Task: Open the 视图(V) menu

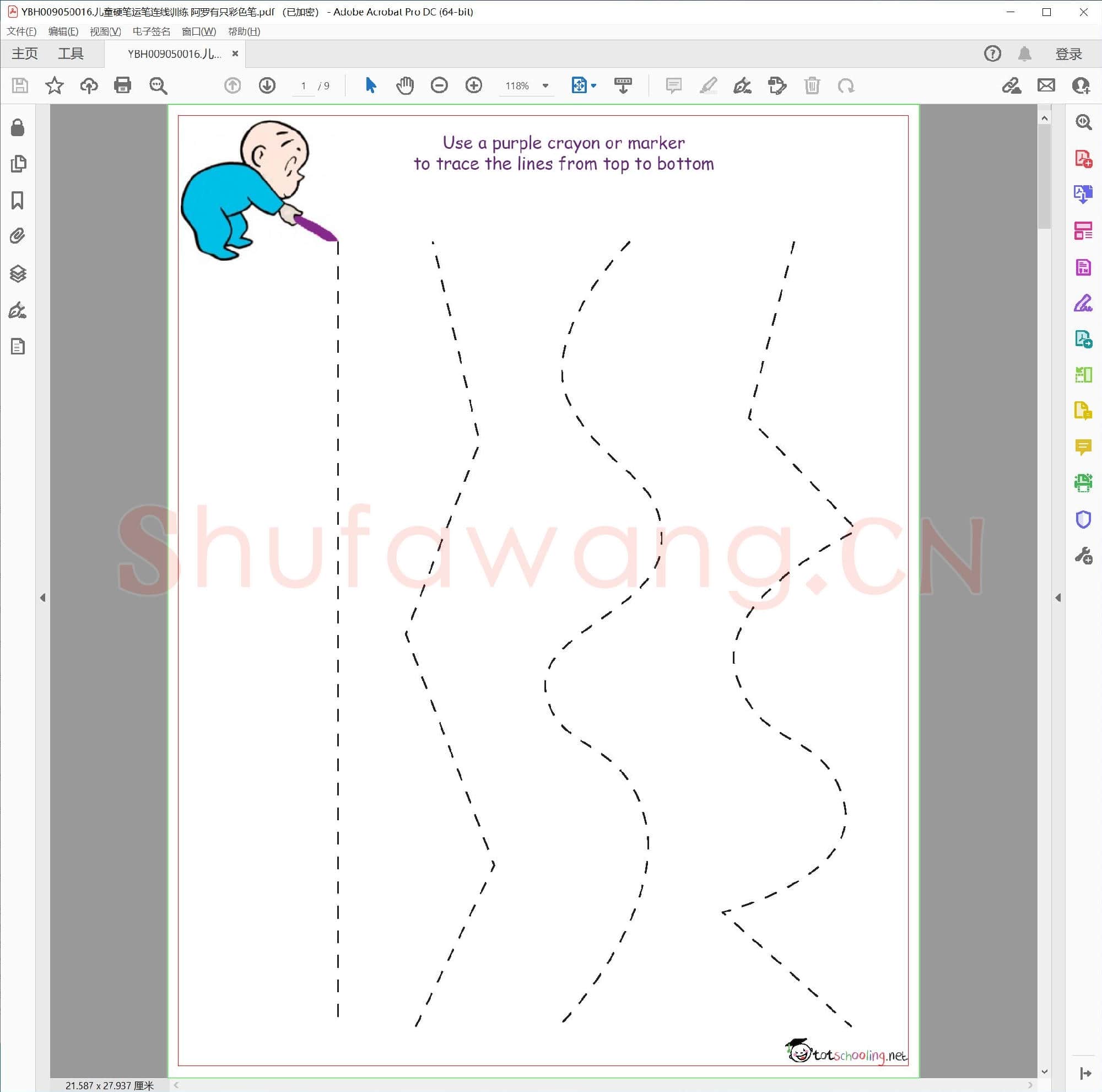Action: pyautogui.click(x=106, y=31)
